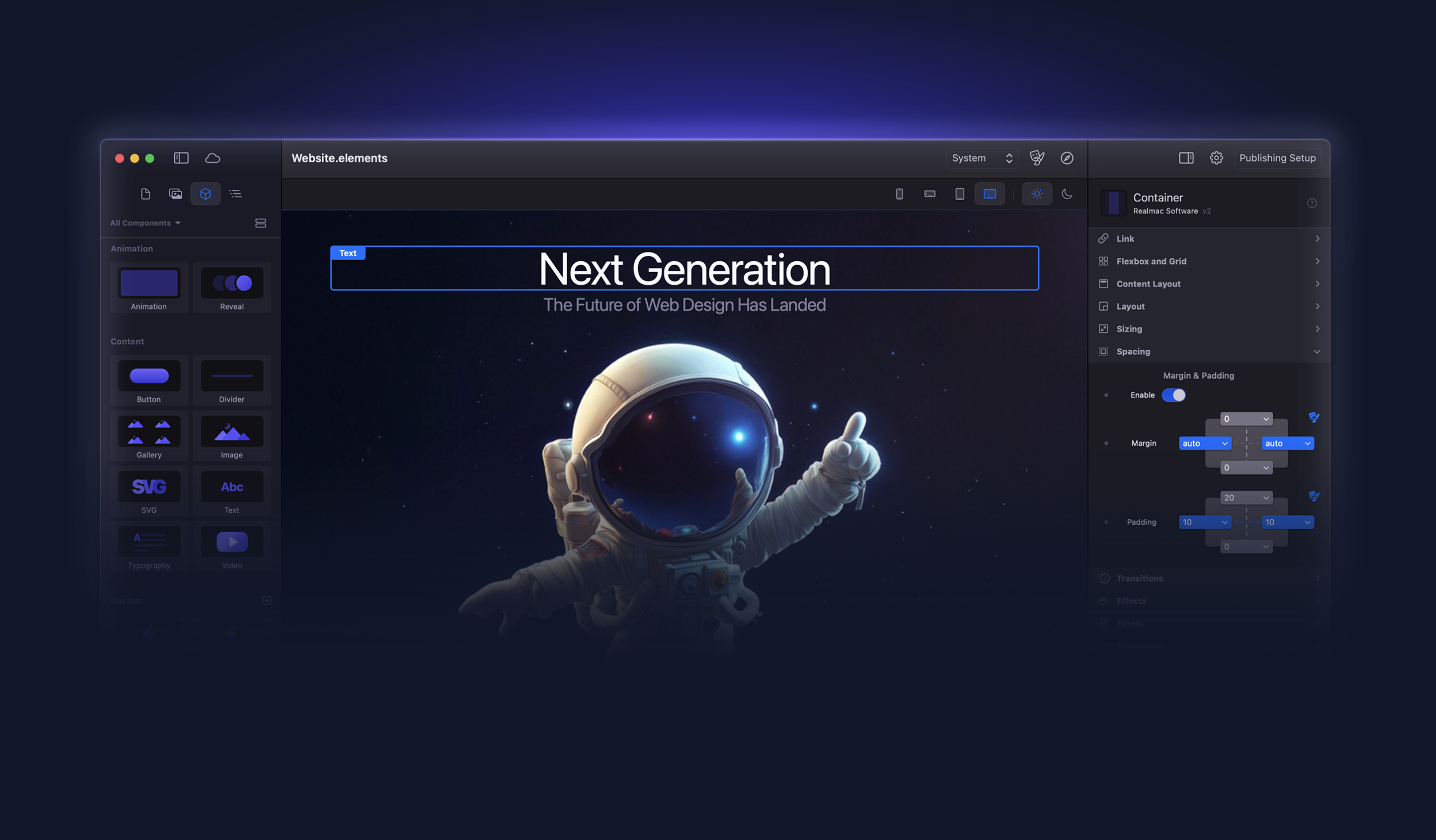Click the theme studio masks icon
This screenshot has width=1436, height=840.
tap(1037, 158)
